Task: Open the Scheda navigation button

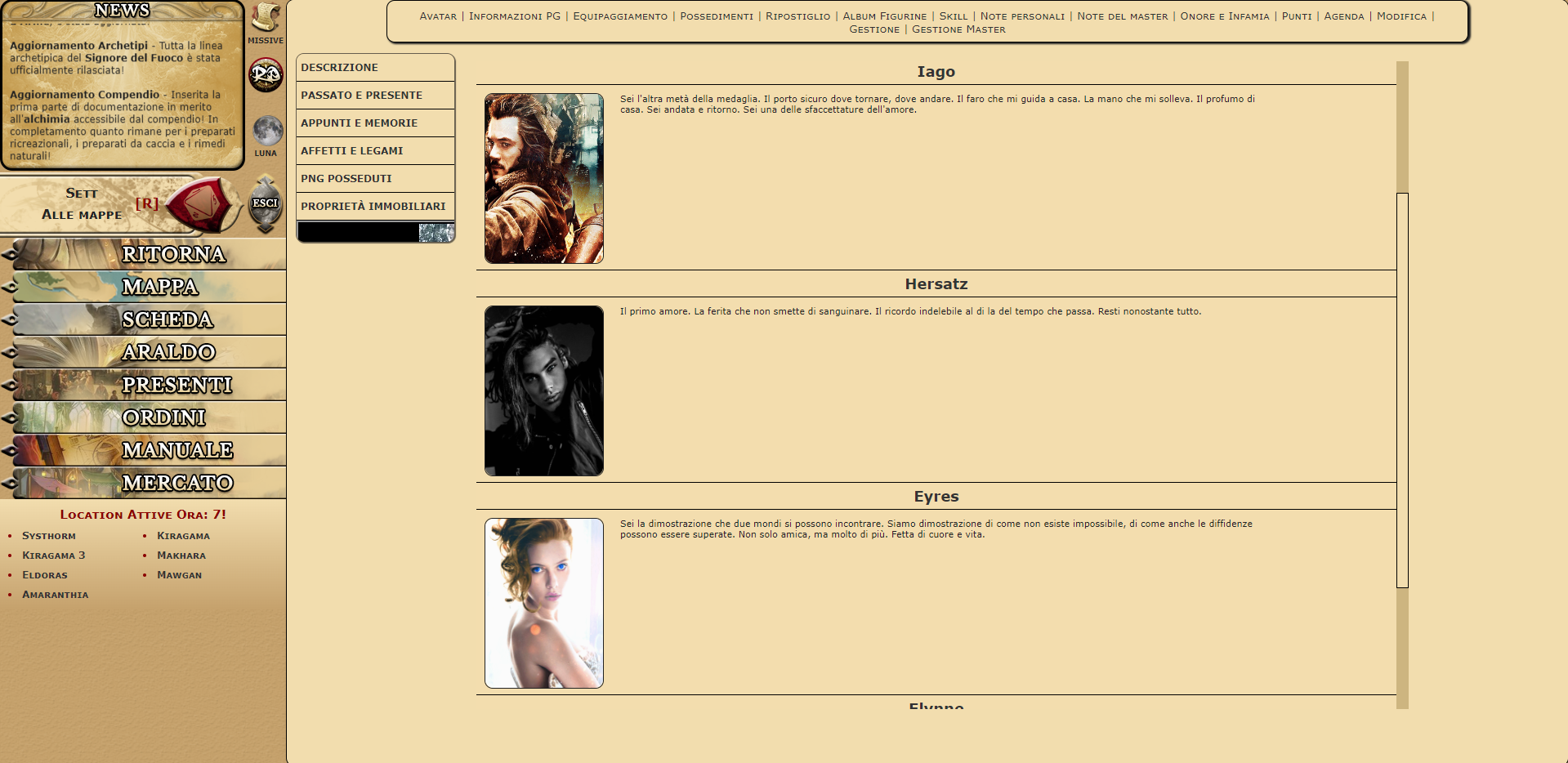Action: click(143, 319)
